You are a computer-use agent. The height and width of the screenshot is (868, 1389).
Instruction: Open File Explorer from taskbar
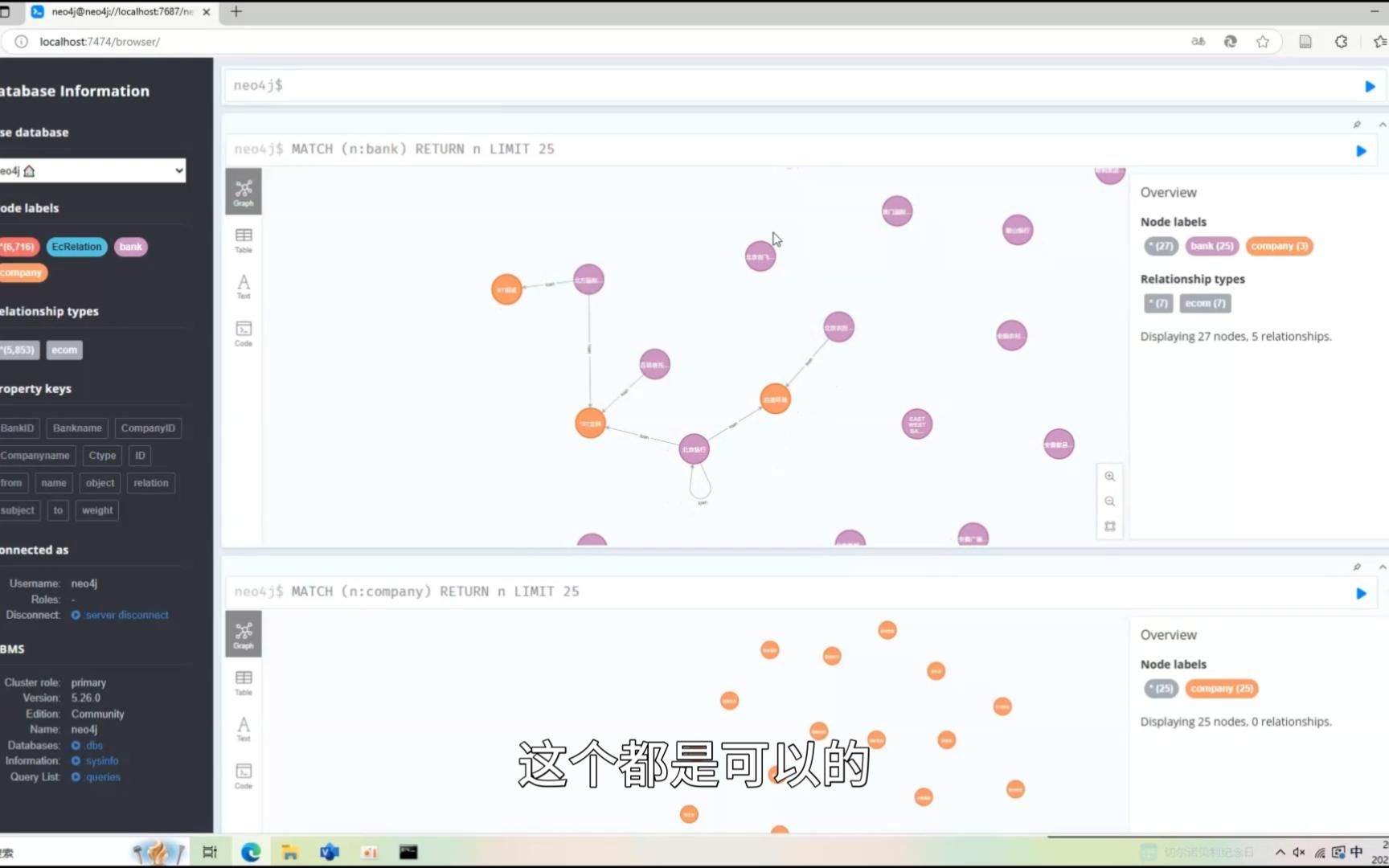coord(290,852)
